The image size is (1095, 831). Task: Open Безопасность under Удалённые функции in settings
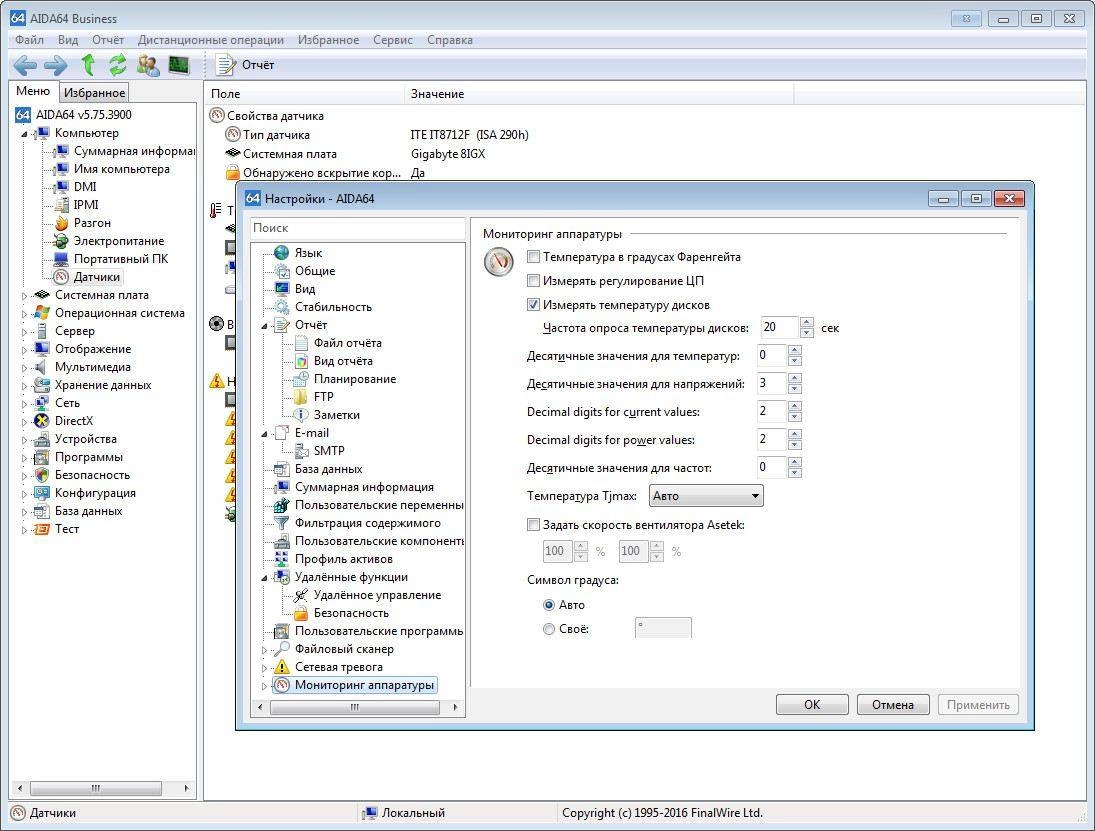[351, 613]
